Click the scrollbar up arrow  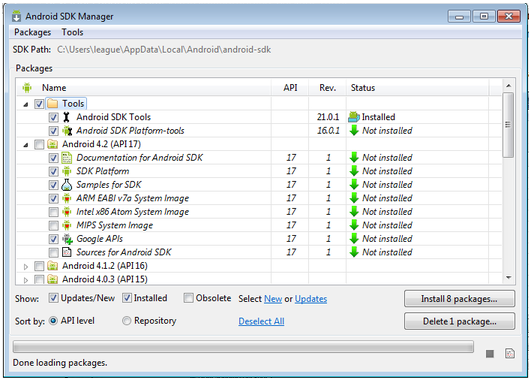coord(508,86)
